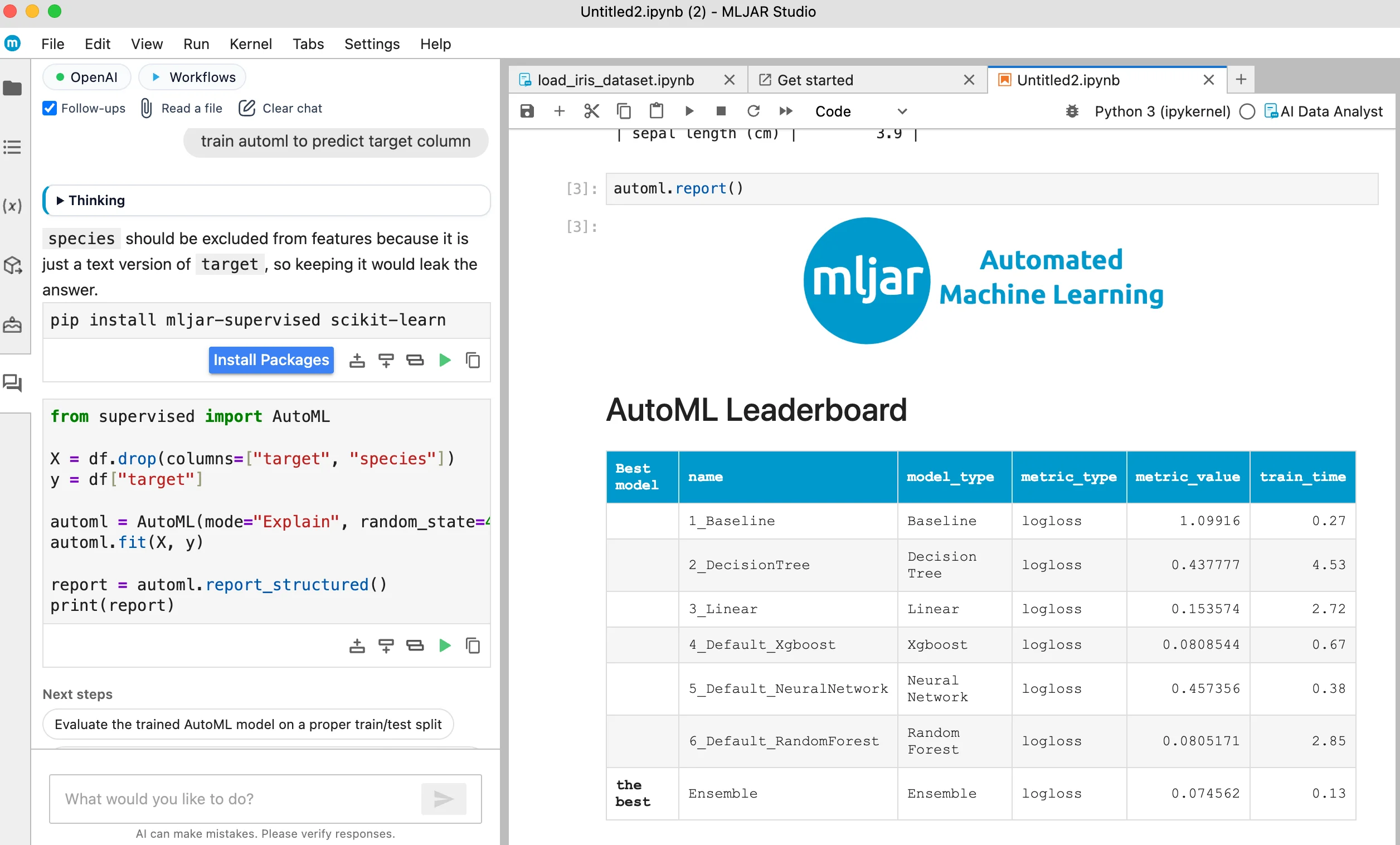Save the notebook with the floppy disk icon

(x=527, y=111)
